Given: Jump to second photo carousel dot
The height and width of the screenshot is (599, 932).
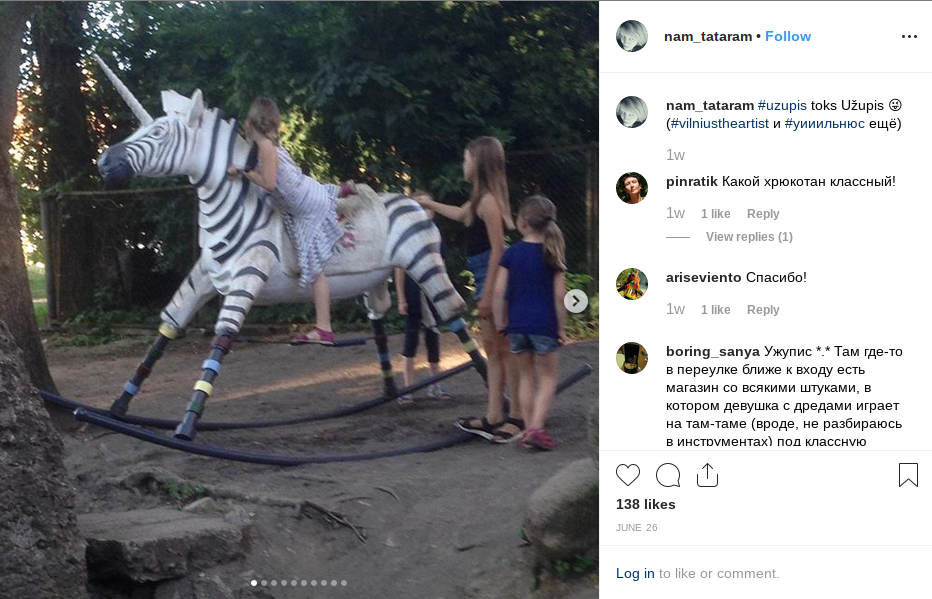Looking at the screenshot, I should pyautogui.click(x=263, y=582).
